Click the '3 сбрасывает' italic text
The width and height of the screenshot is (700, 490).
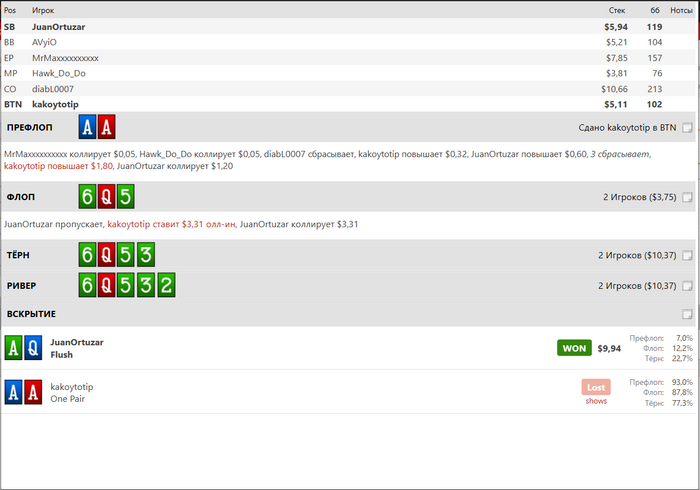point(620,154)
